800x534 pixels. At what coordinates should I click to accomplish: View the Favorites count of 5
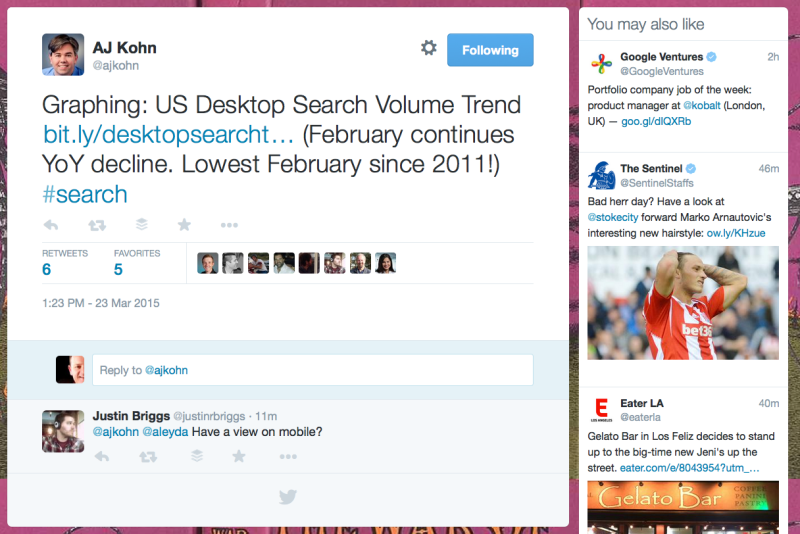tap(119, 269)
